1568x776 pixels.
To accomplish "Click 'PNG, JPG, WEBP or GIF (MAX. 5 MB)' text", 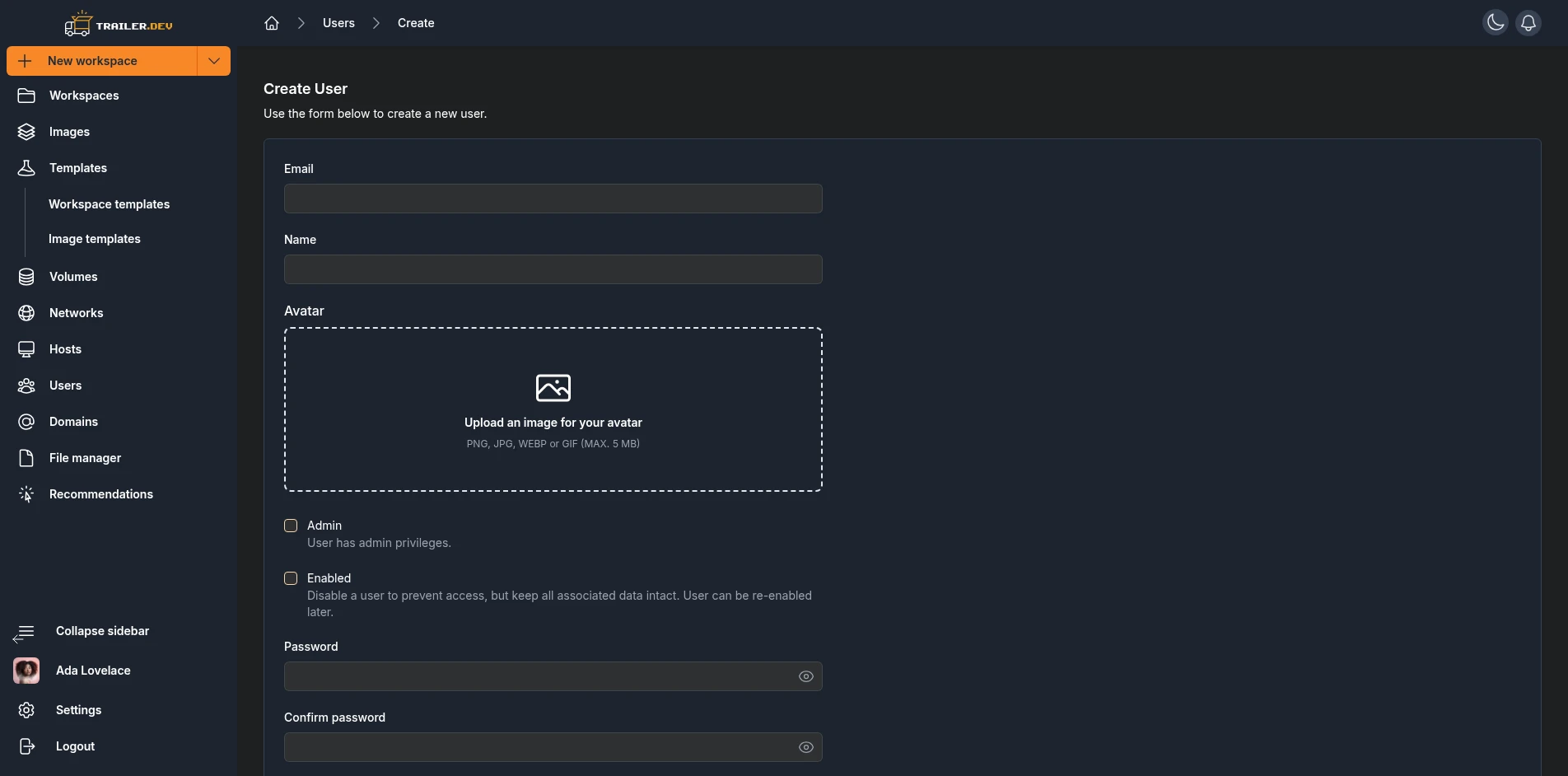I will click(553, 444).
